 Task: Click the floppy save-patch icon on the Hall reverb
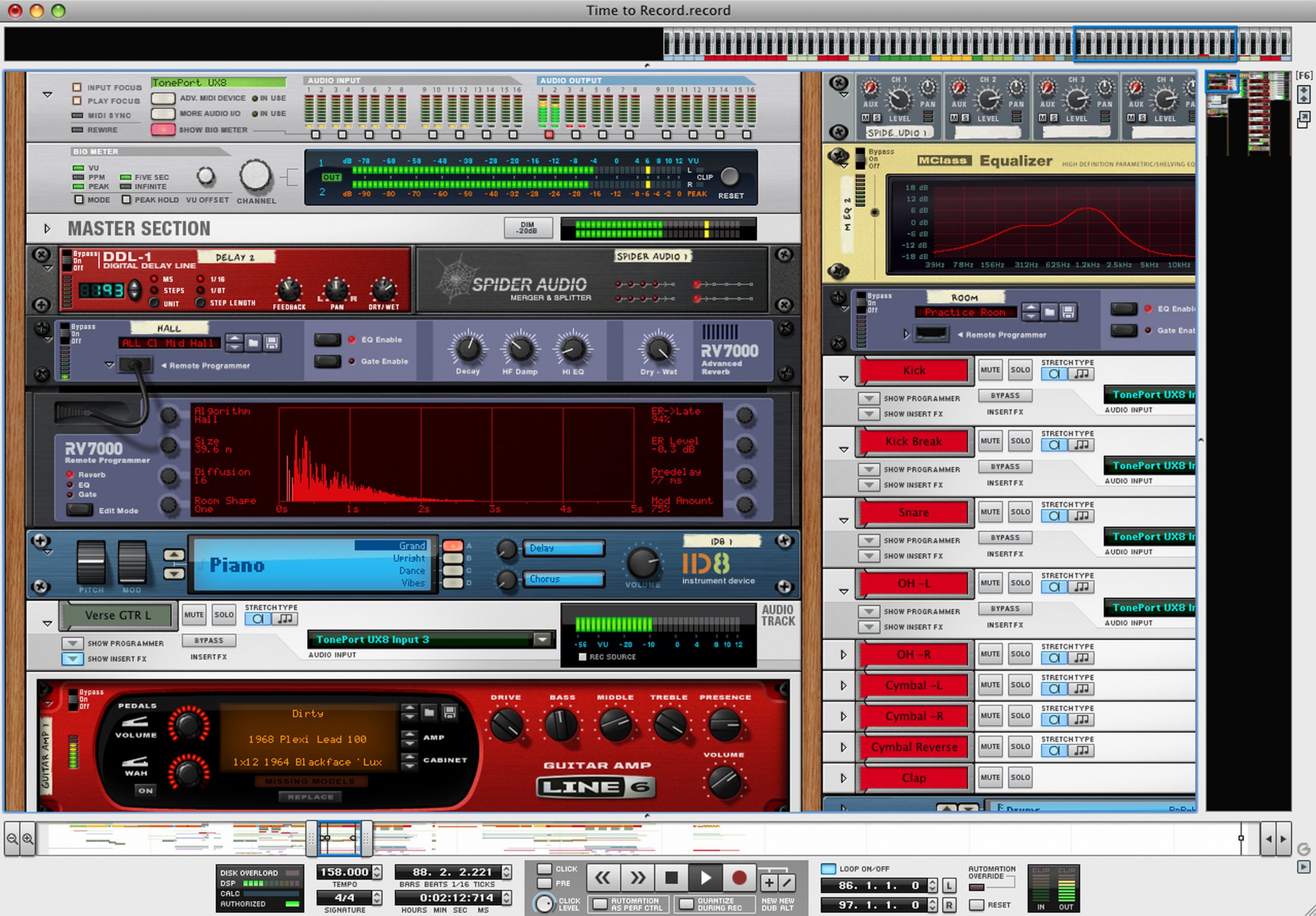[273, 343]
